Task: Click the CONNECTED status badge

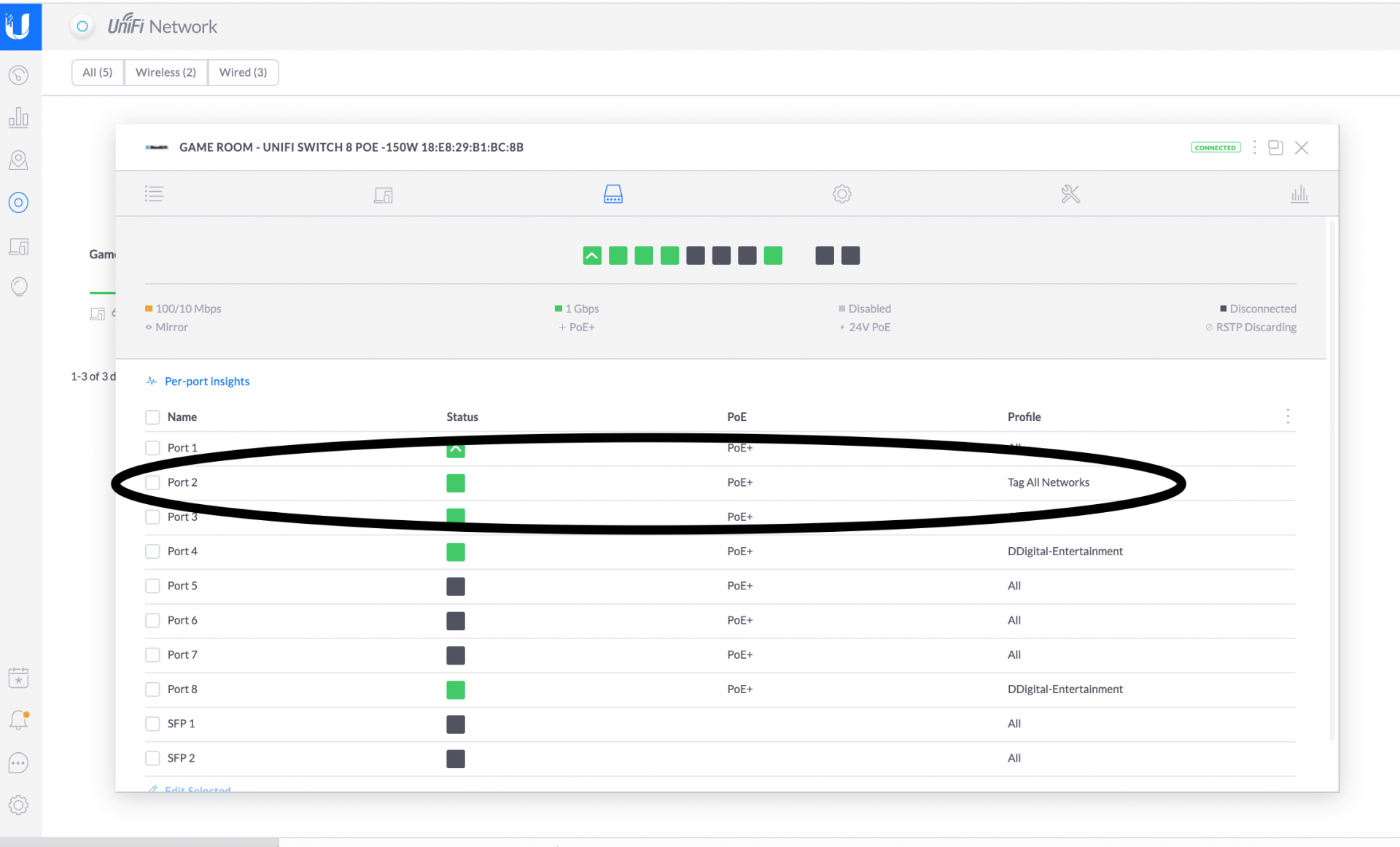Action: pyautogui.click(x=1216, y=147)
